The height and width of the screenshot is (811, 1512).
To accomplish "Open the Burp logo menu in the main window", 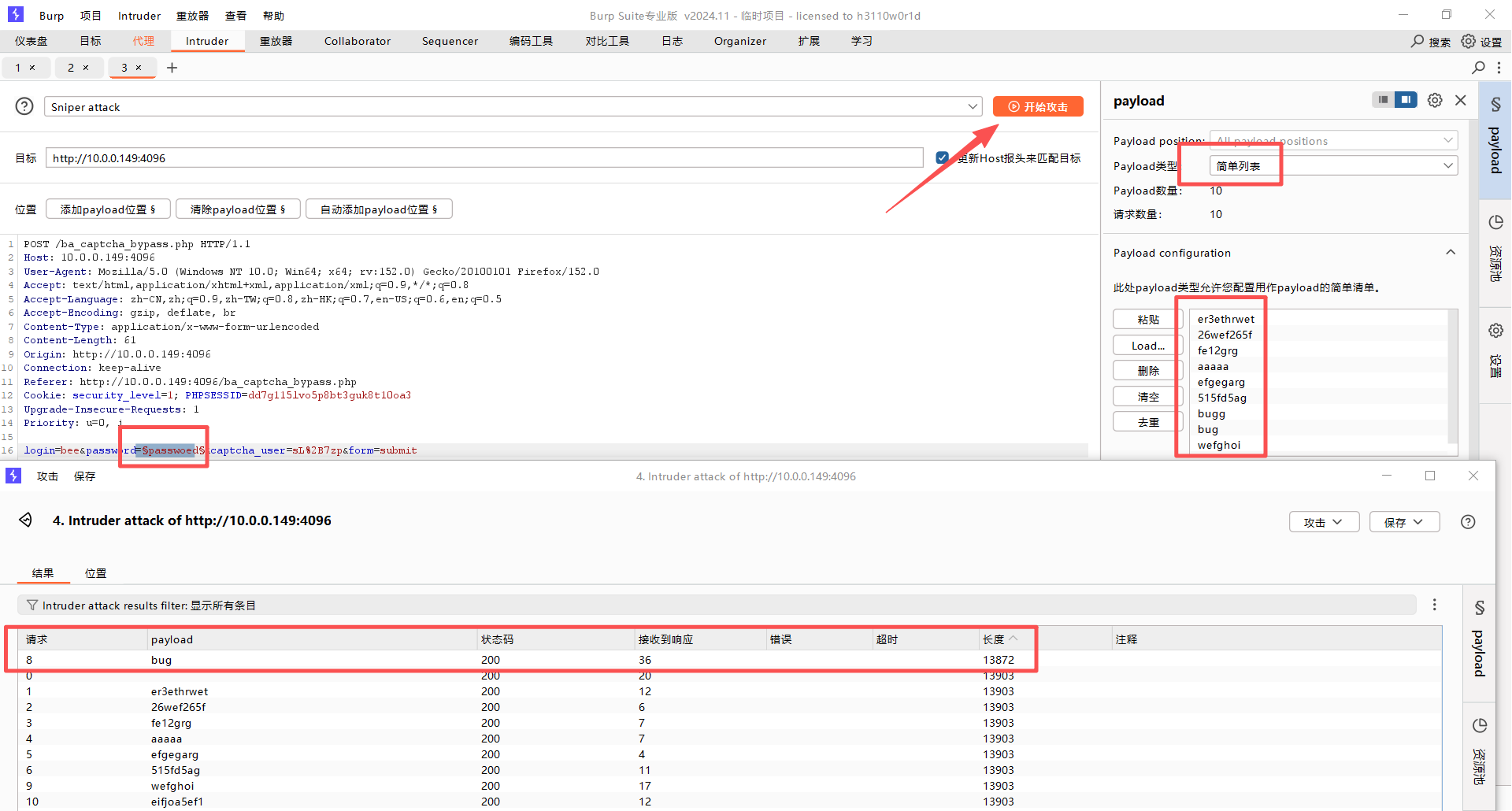I will coord(15,15).
